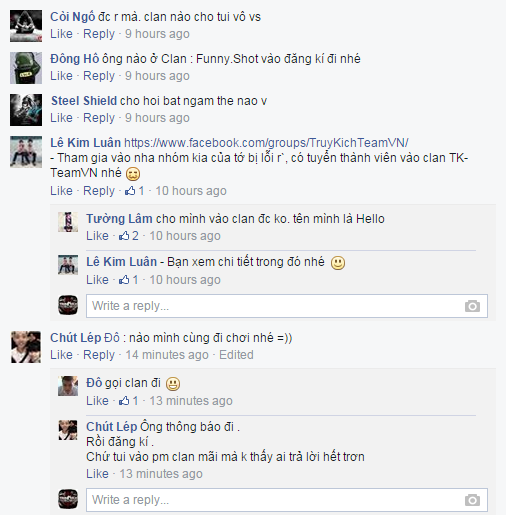Click the first Write a reply field
The height and width of the screenshot is (515, 506).
click(287, 306)
